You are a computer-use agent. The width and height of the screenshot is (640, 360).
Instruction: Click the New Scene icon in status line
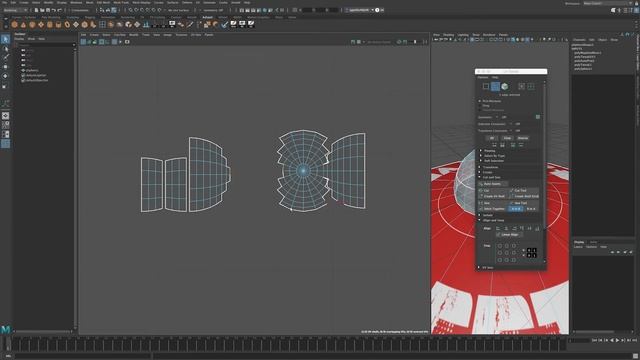36,10
